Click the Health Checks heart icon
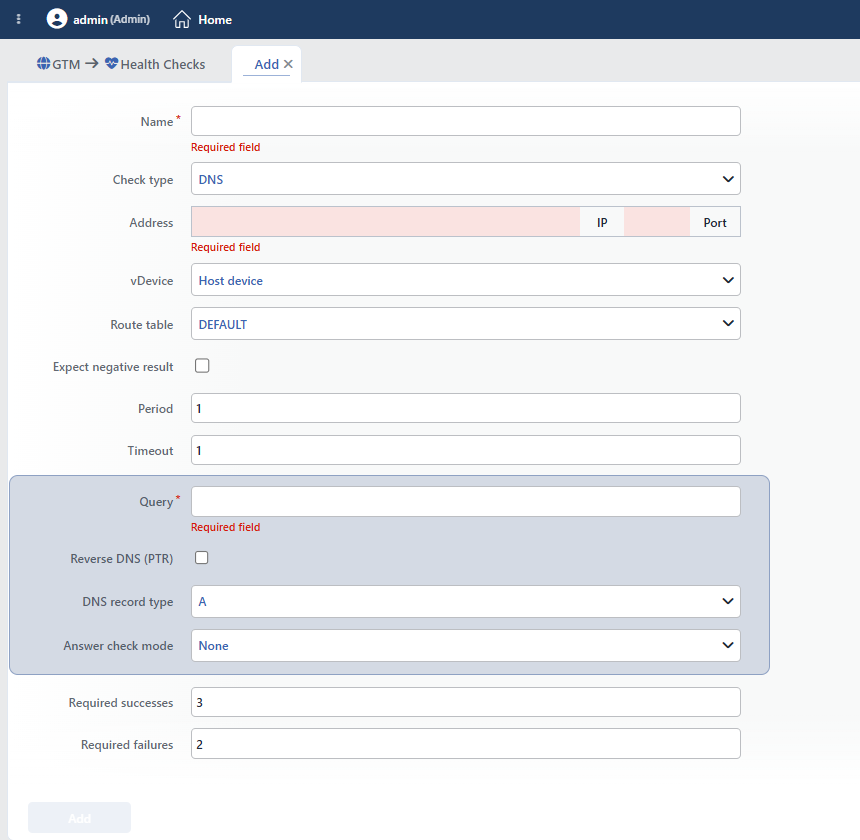Viewport: 860px width, 840px height. coord(111,64)
